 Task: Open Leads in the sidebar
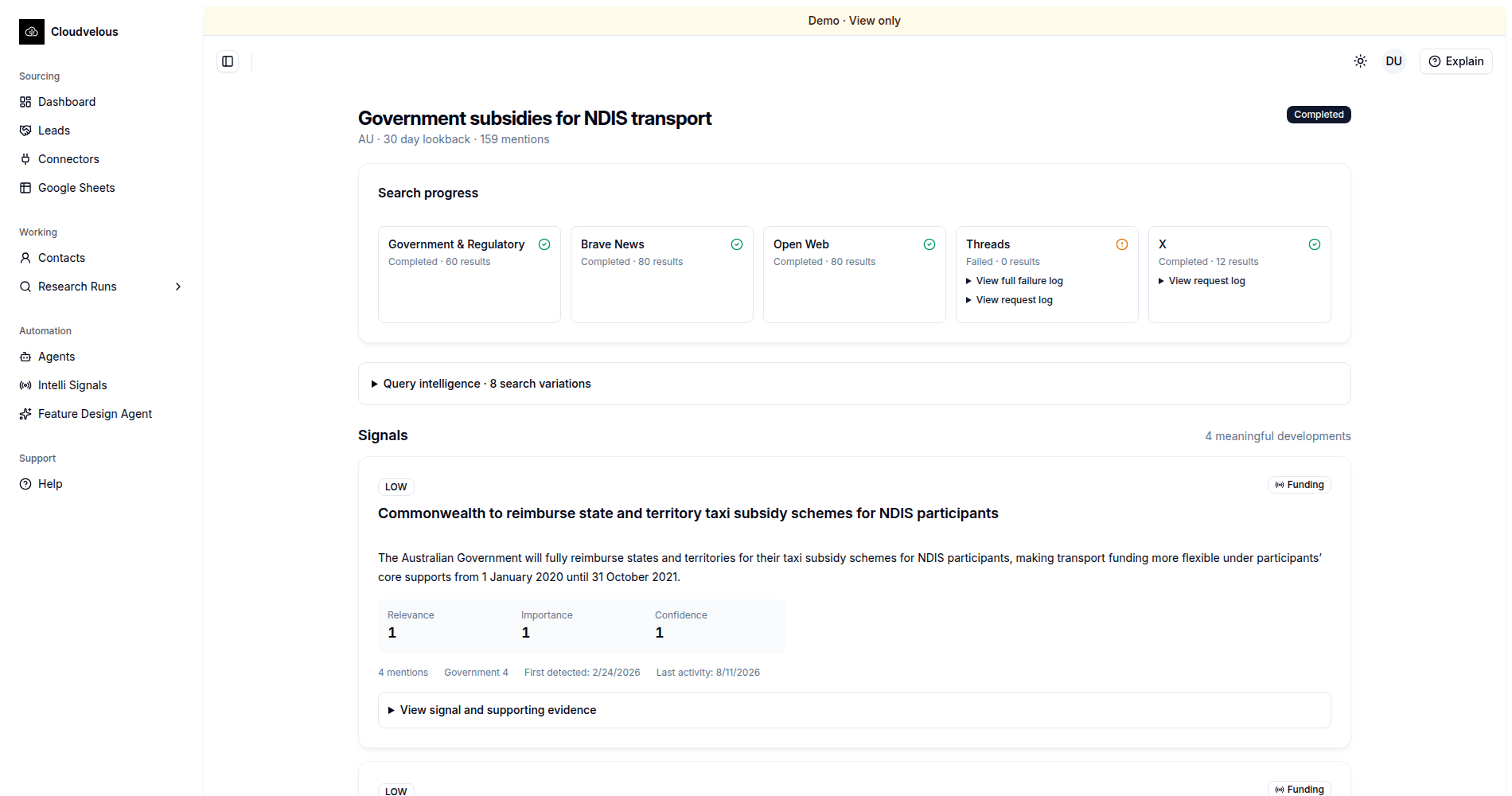pyautogui.click(x=102, y=131)
